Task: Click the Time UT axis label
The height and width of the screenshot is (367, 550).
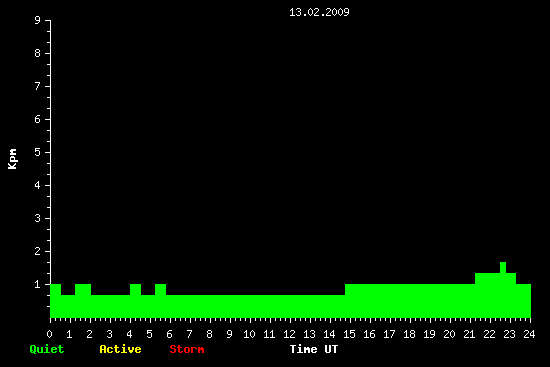Action: (314, 349)
